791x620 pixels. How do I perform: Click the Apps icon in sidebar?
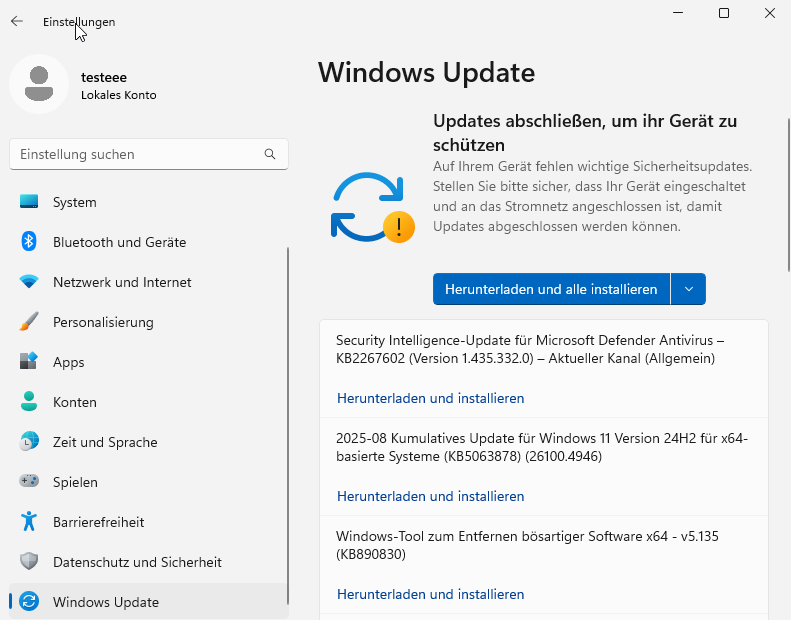pyautogui.click(x=29, y=362)
